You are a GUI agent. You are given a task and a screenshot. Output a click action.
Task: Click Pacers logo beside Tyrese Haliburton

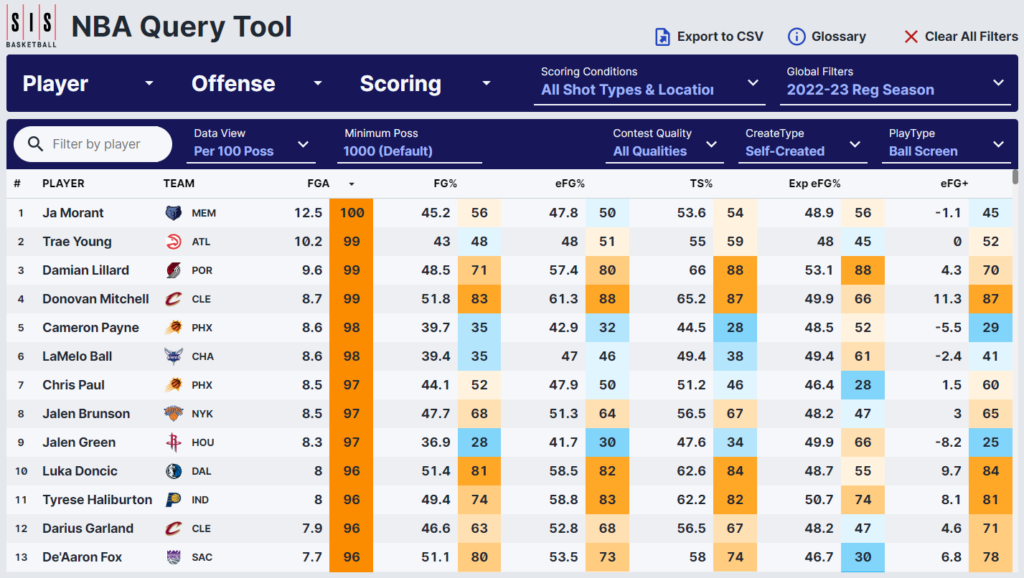pyautogui.click(x=173, y=500)
